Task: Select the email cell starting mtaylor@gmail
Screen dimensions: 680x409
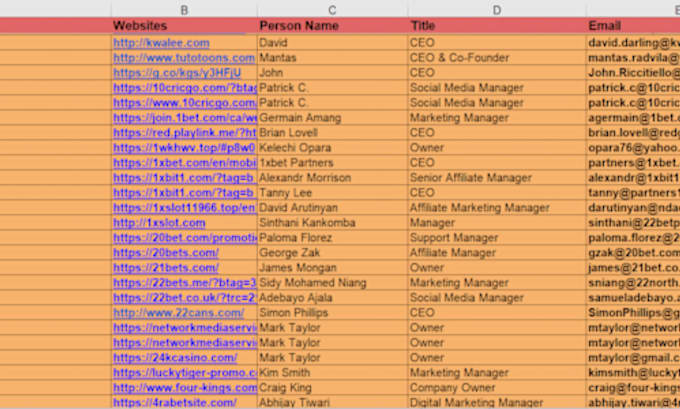Action: tap(633, 357)
